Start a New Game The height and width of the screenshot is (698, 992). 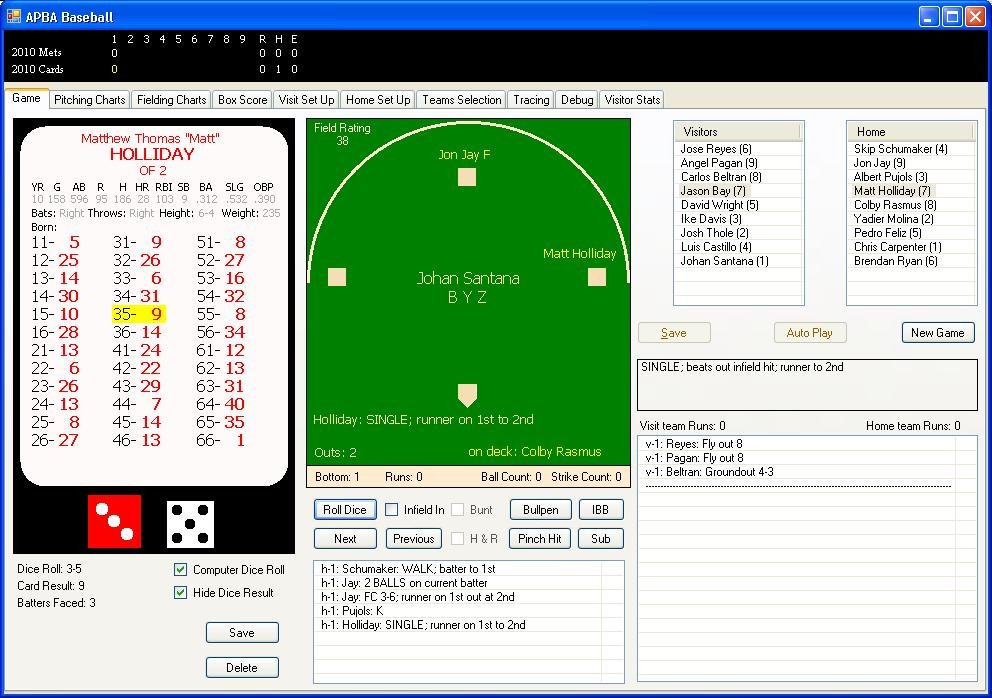pos(937,331)
